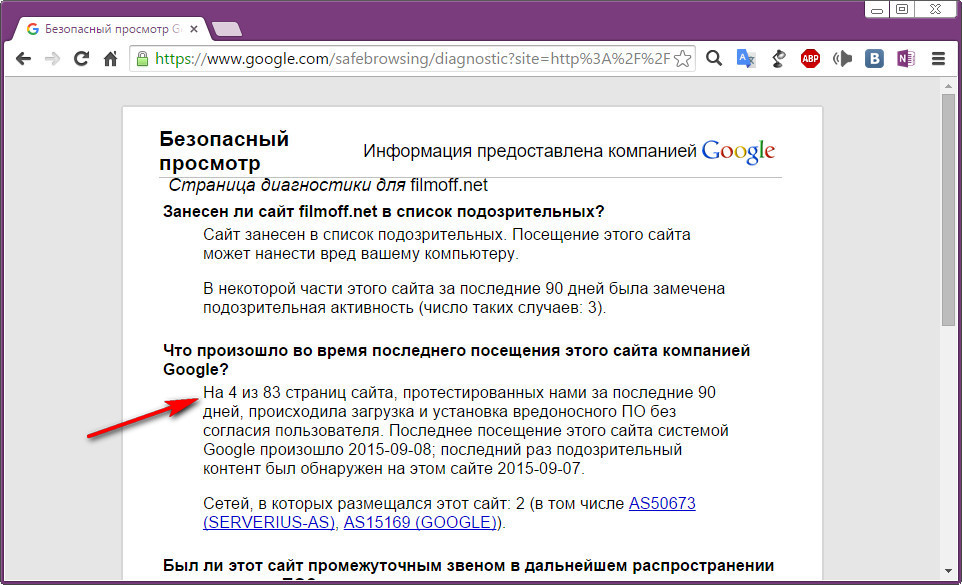Open a new tab
This screenshot has width=962, height=585.
coord(226,29)
